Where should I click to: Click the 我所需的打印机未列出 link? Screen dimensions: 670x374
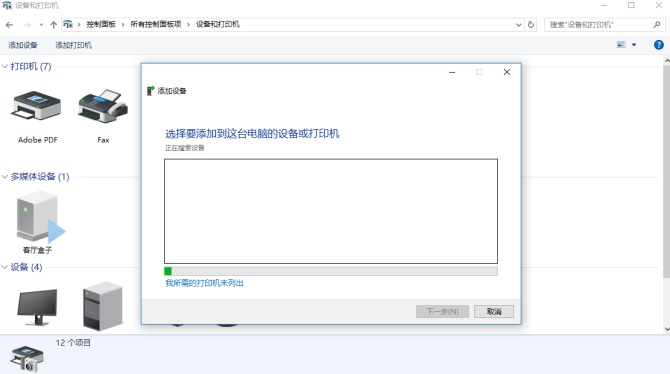tap(204, 283)
